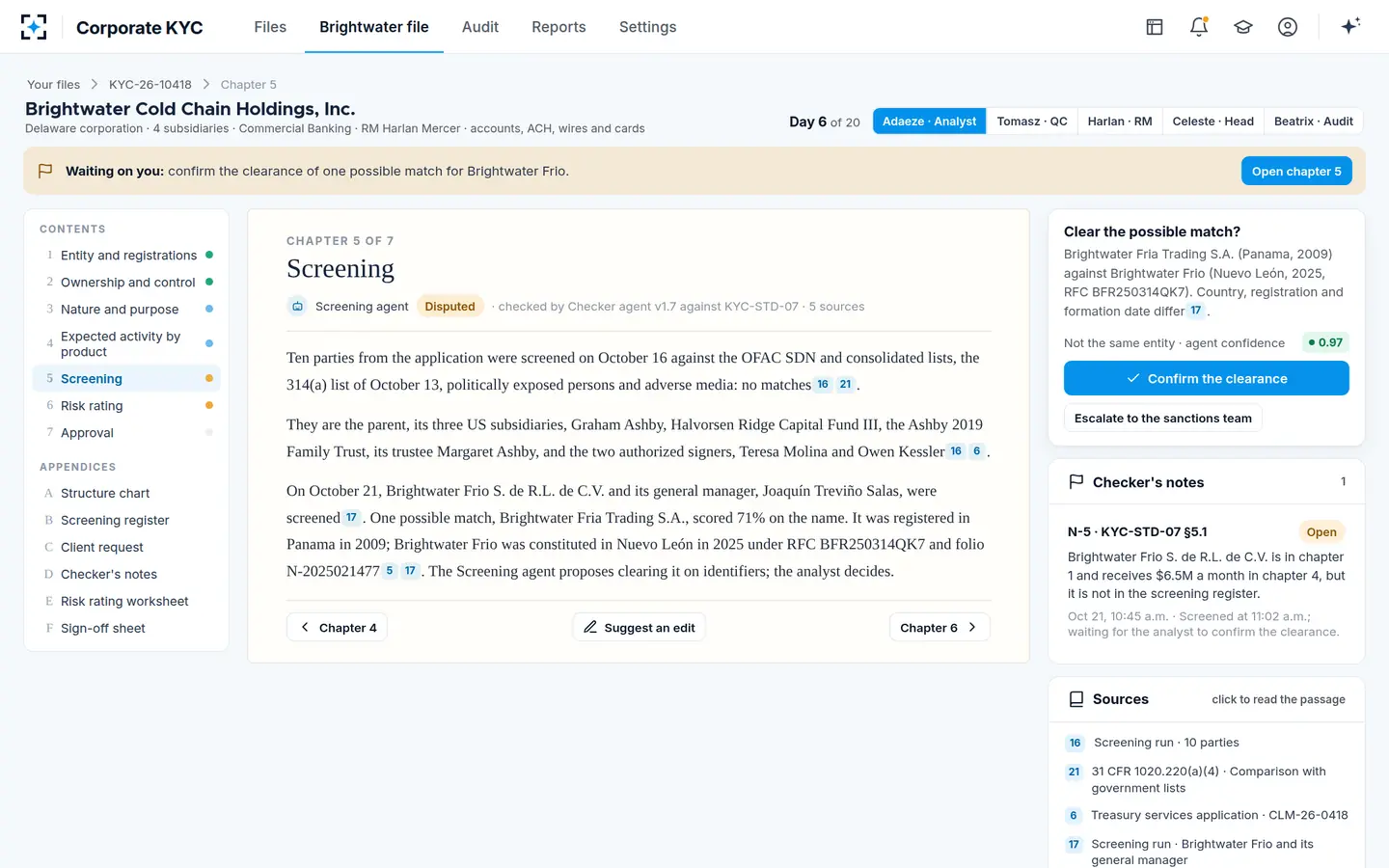Select the Tomasz · QC role

(1032, 122)
